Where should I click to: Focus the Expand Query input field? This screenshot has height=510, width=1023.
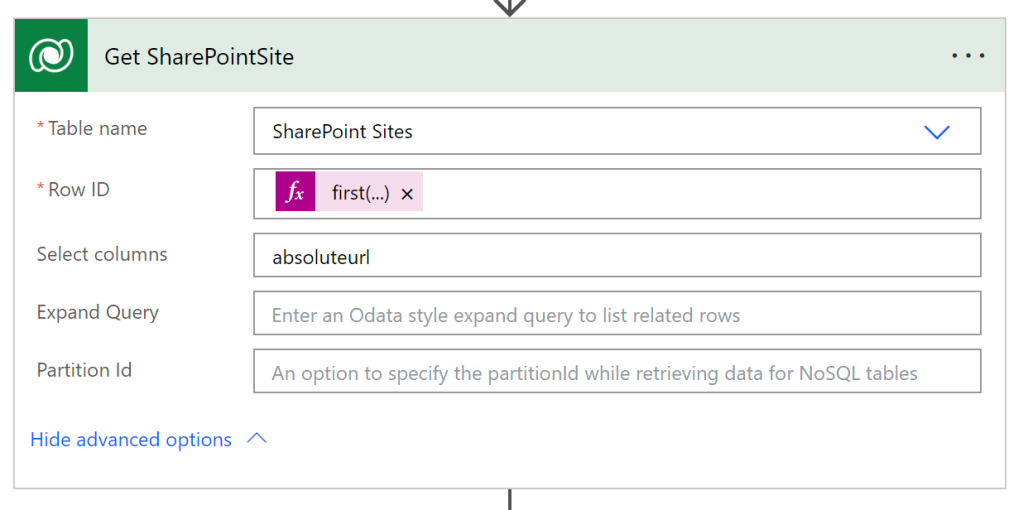tap(616, 314)
